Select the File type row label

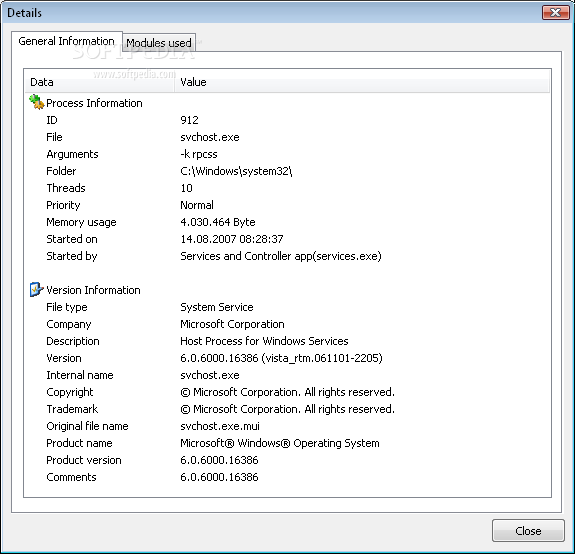(x=67, y=307)
